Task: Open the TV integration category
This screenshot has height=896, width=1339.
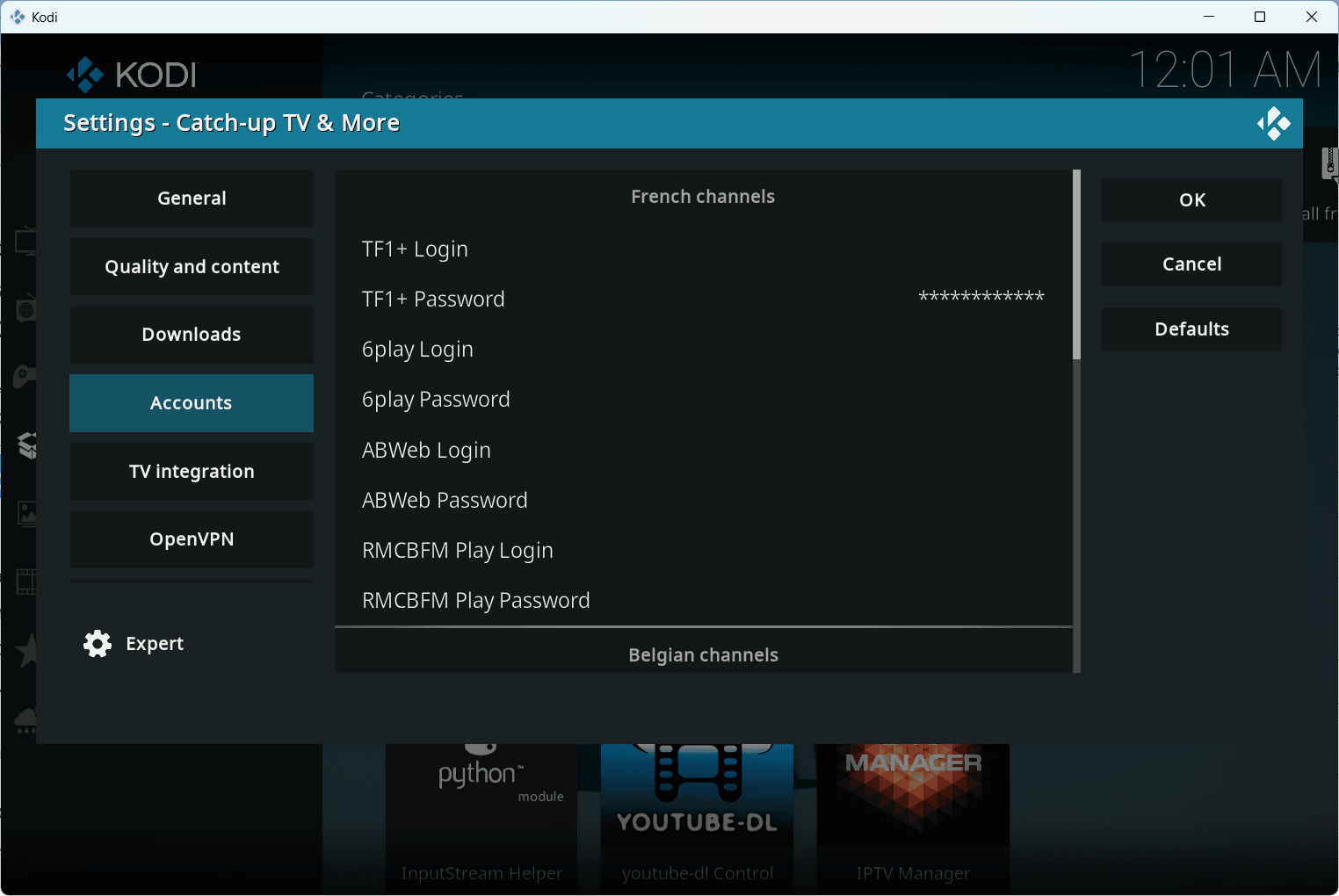Action: (192, 472)
